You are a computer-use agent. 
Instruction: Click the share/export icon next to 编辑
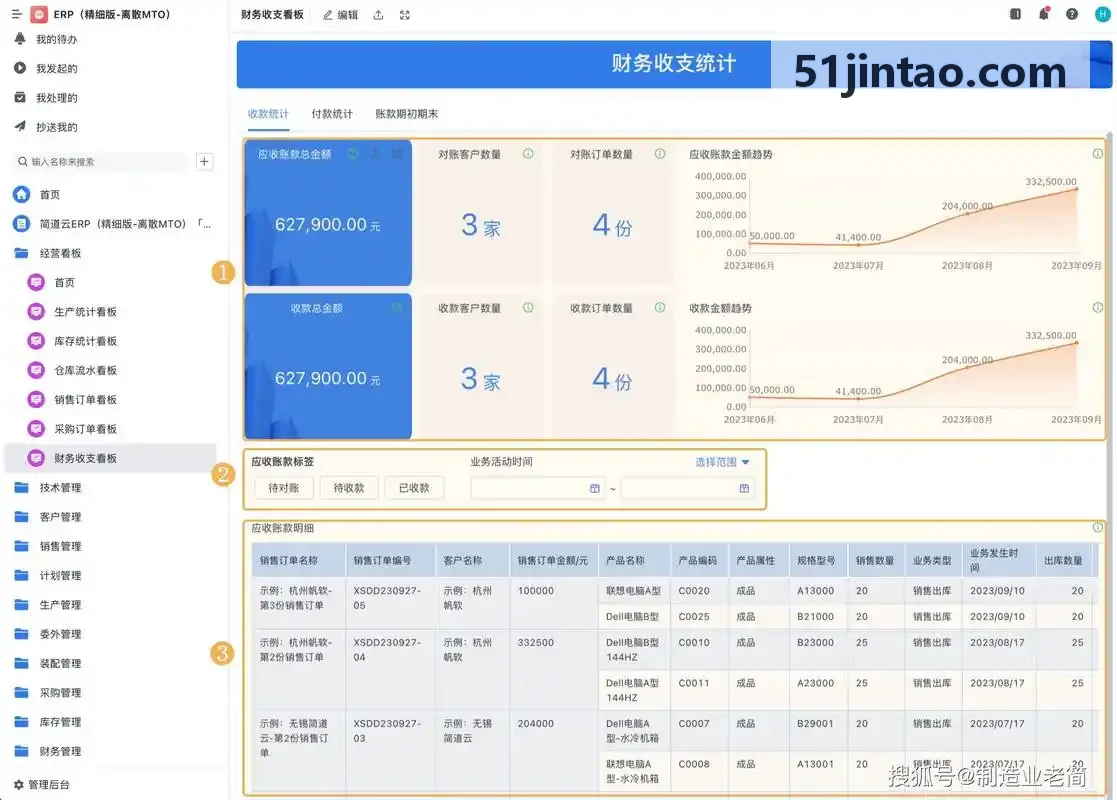378,15
